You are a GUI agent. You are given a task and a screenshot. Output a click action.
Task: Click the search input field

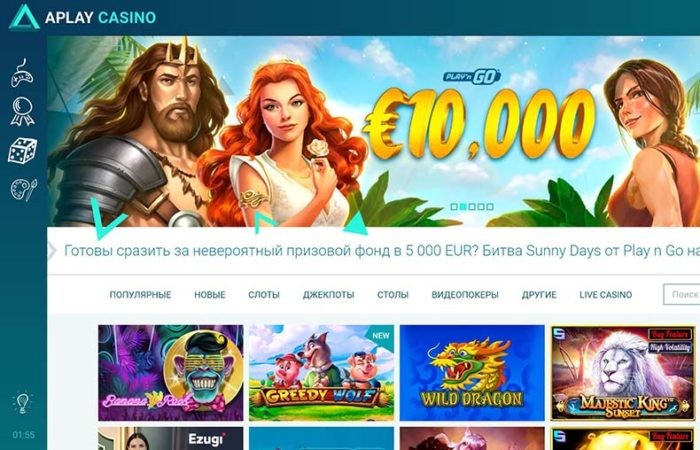pyautogui.click(x=682, y=295)
